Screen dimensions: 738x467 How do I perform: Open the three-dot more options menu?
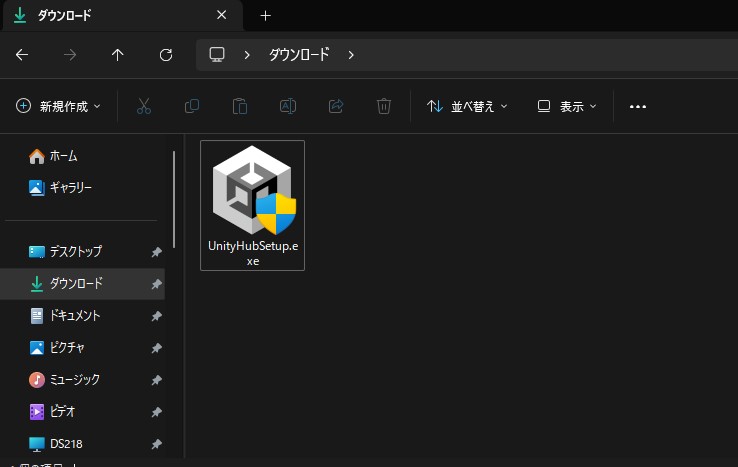point(638,106)
